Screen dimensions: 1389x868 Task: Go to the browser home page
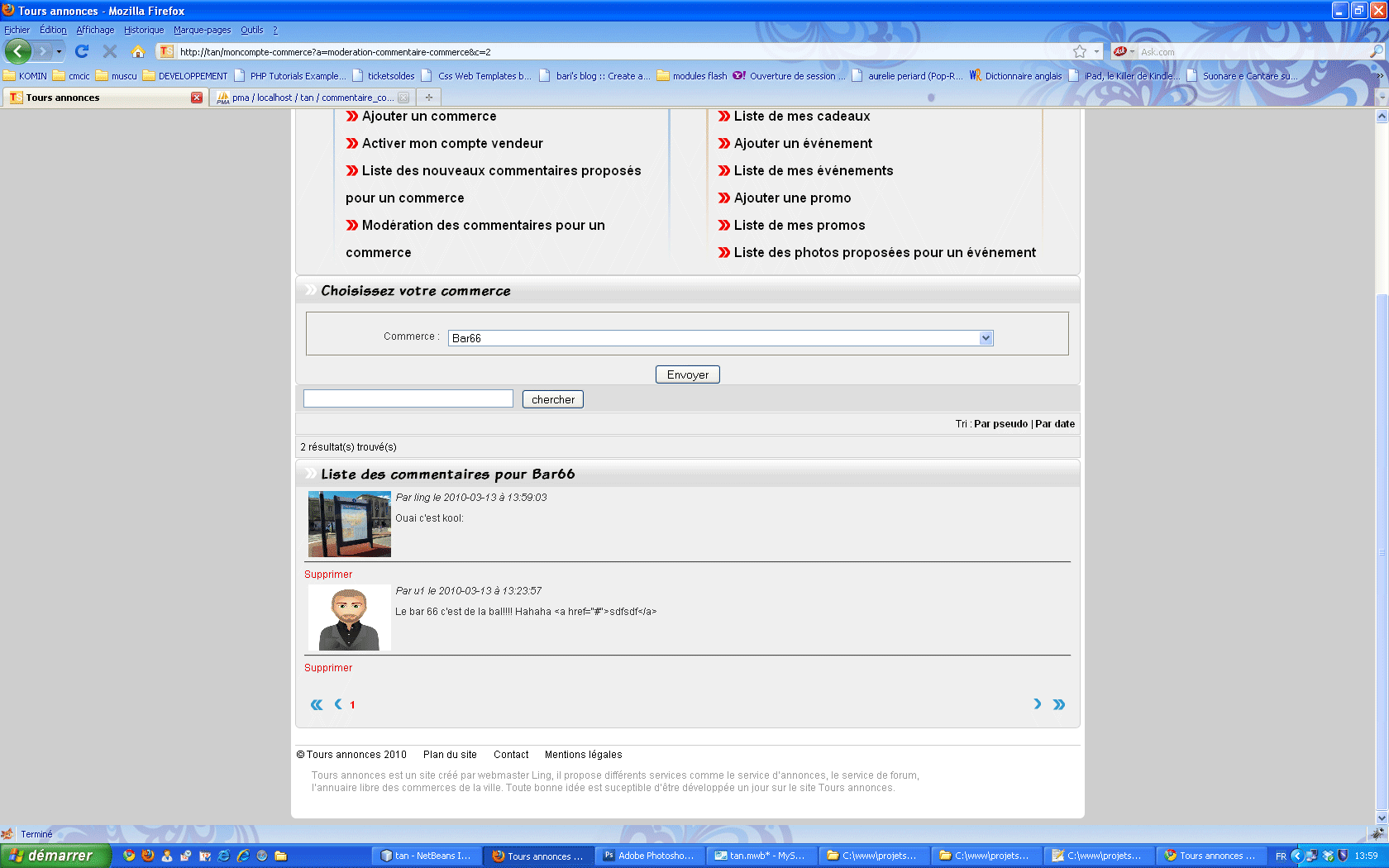[x=138, y=51]
